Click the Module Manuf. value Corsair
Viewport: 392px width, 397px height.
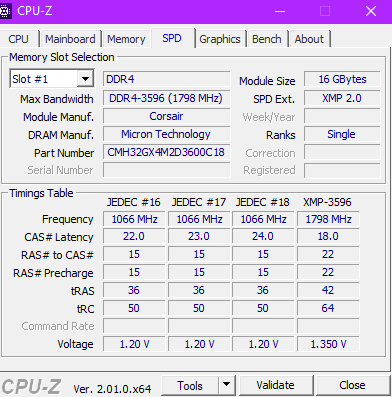tap(166, 116)
